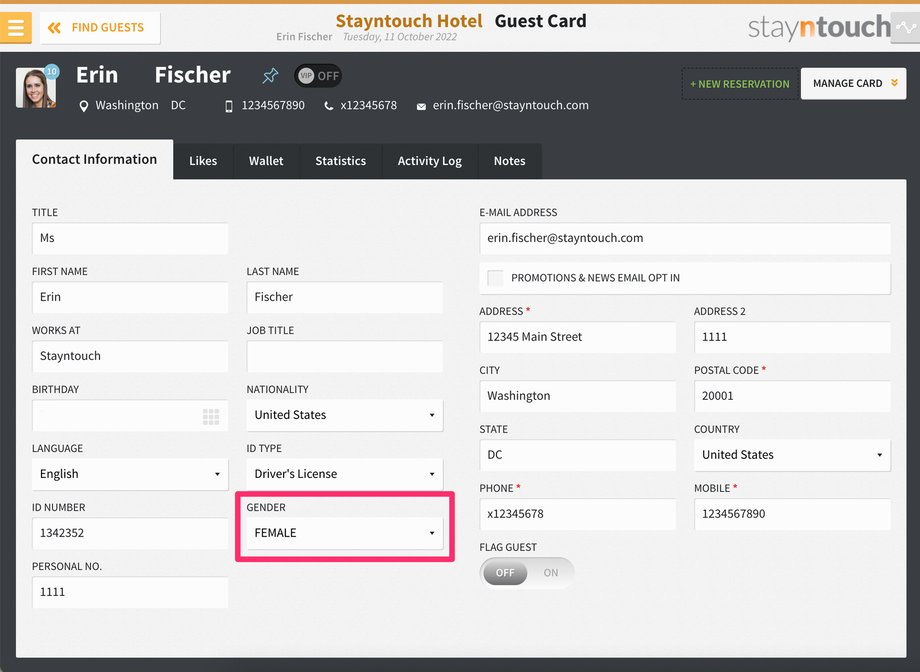
Task: Click the stay count badge on avatar
Action: point(52,72)
